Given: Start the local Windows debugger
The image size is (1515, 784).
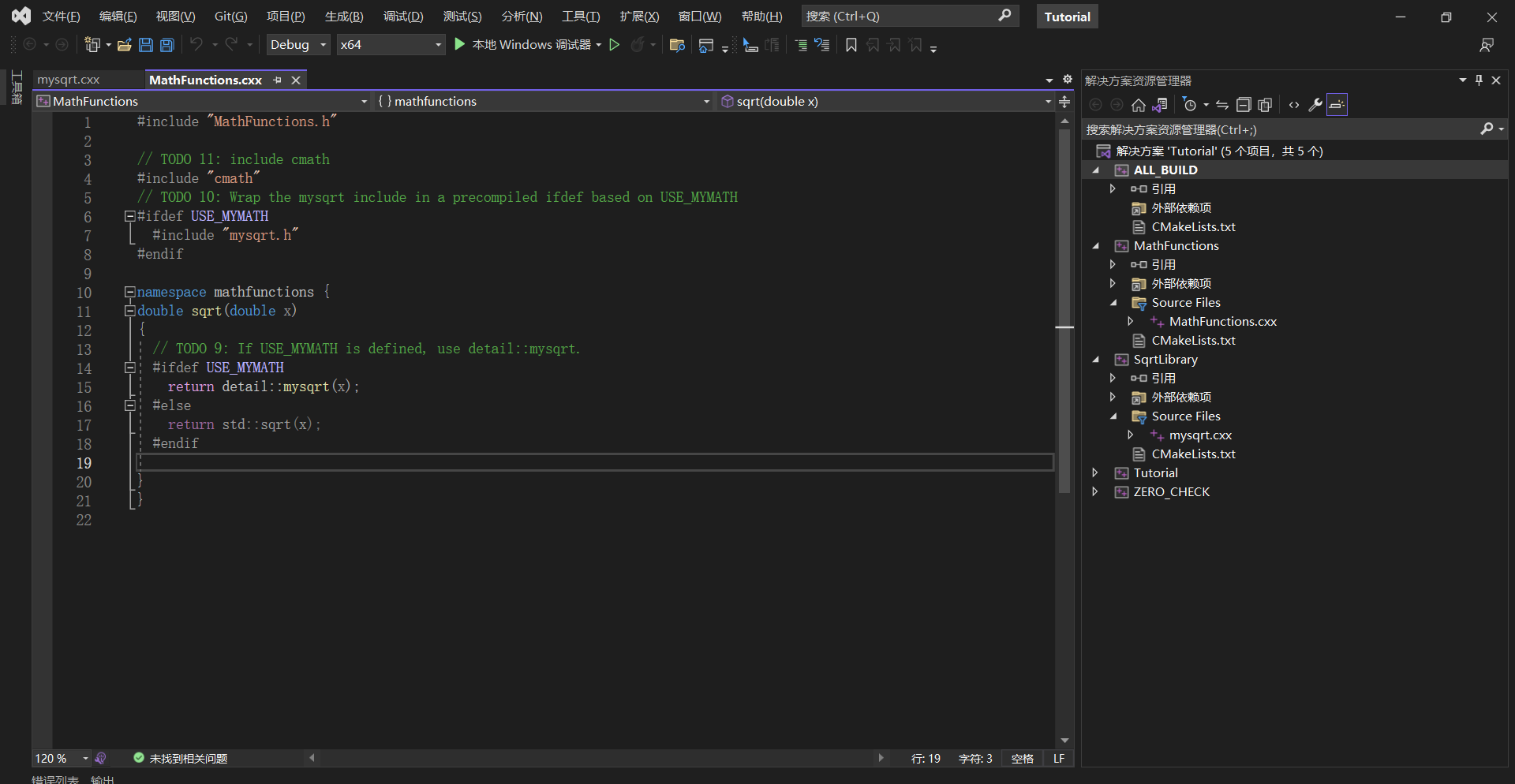Looking at the screenshot, I should coord(523,45).
